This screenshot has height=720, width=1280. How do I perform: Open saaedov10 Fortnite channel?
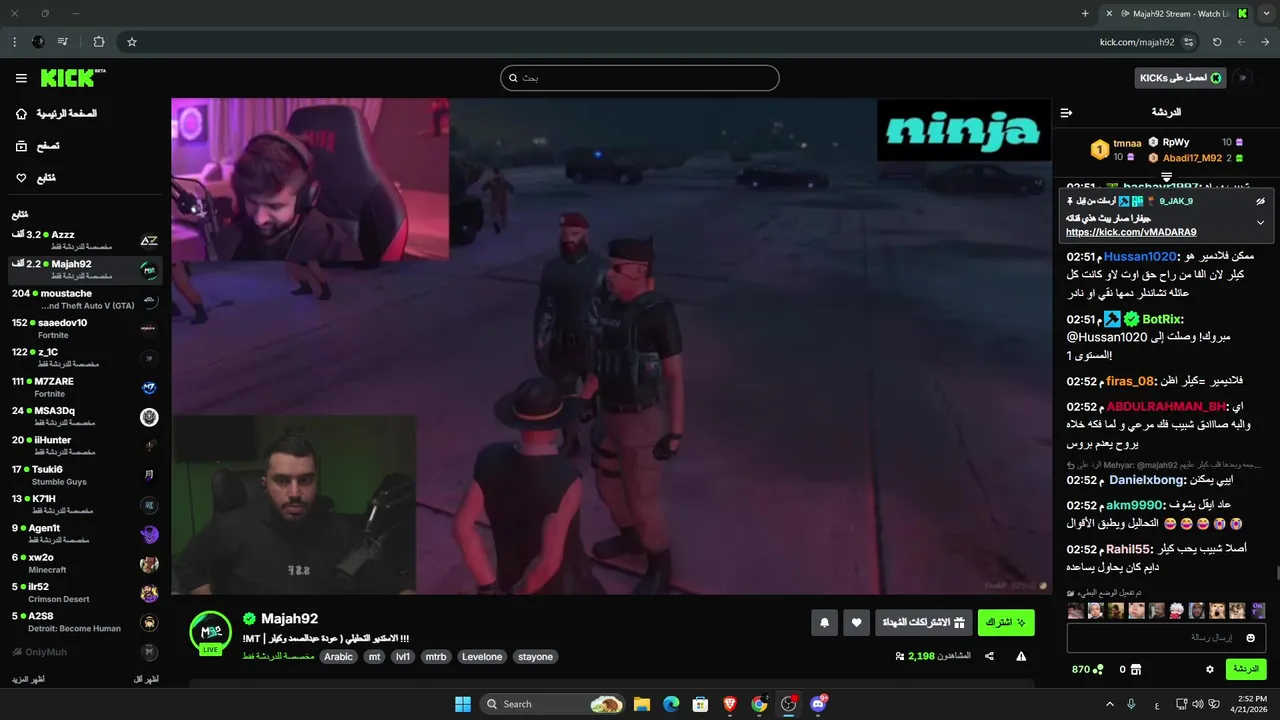85,328
